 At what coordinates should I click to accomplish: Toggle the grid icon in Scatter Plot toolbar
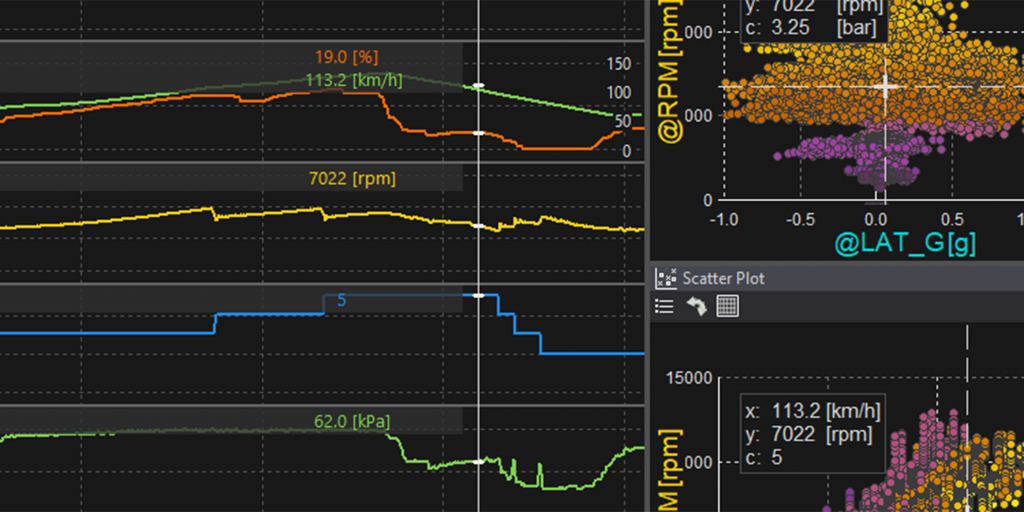pos(728,307)
